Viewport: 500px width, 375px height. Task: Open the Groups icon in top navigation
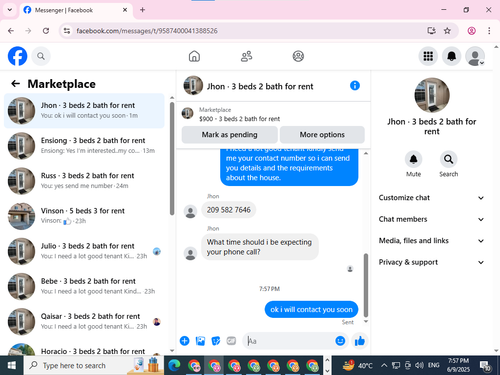coord(298,56)
